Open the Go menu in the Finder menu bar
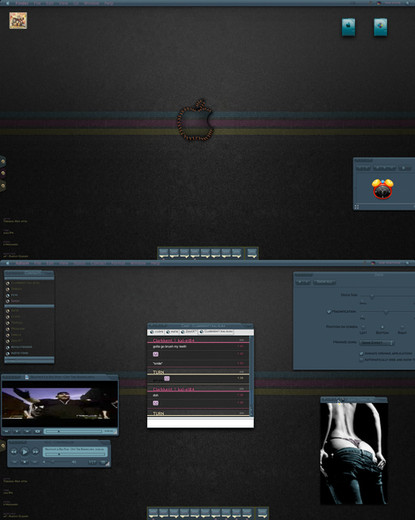The width and height of the screenshot is (415, 520). [76, 3]
